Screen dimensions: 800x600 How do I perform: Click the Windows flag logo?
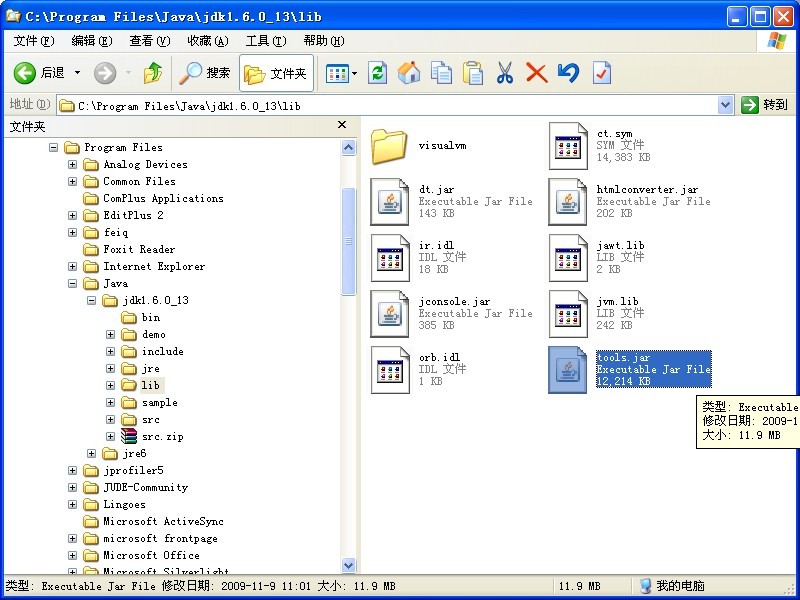coord(777,41)
